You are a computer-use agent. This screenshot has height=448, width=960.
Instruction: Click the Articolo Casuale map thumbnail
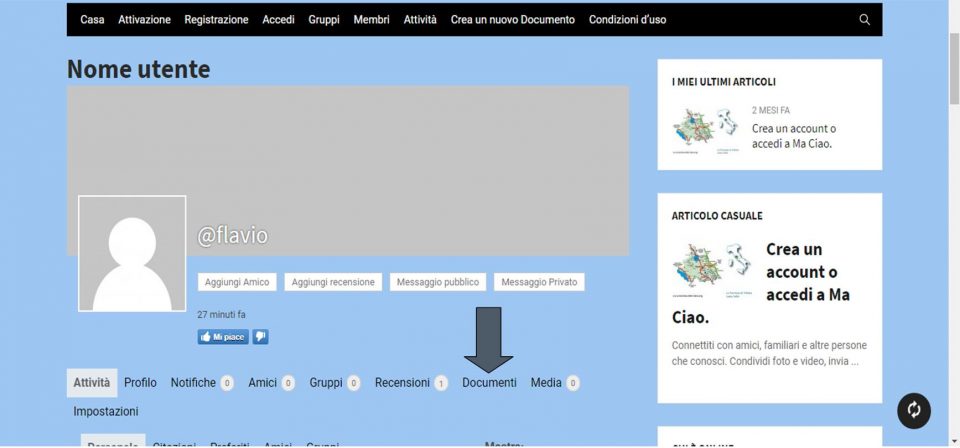[x=711, y=271]
